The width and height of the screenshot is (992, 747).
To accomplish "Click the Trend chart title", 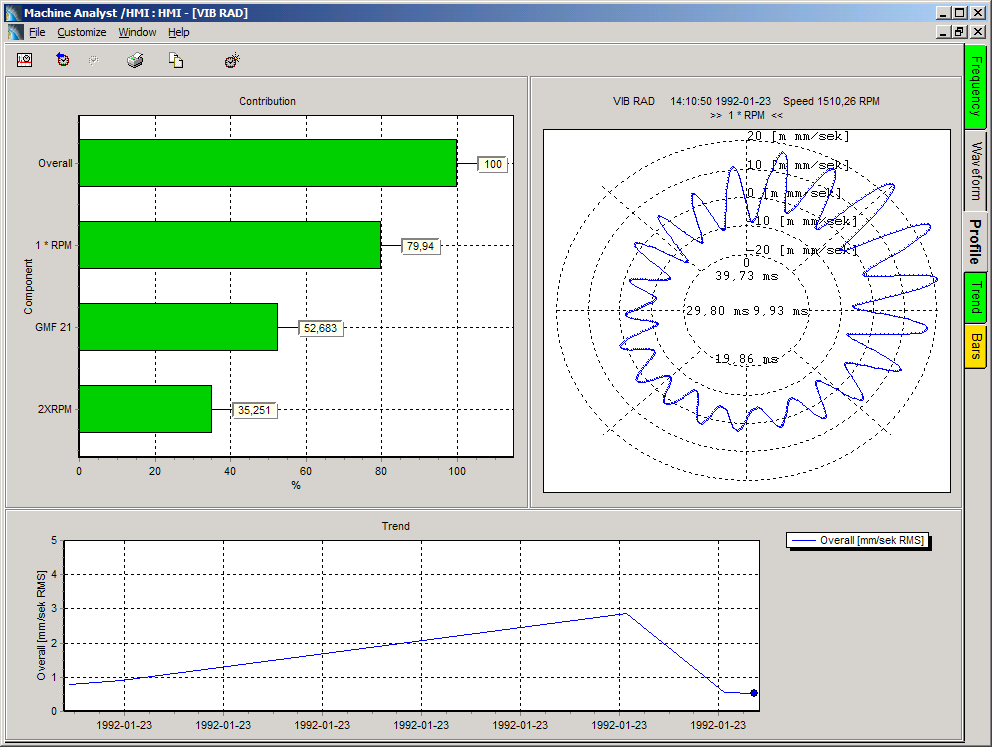I will click(x=395, y=526).
